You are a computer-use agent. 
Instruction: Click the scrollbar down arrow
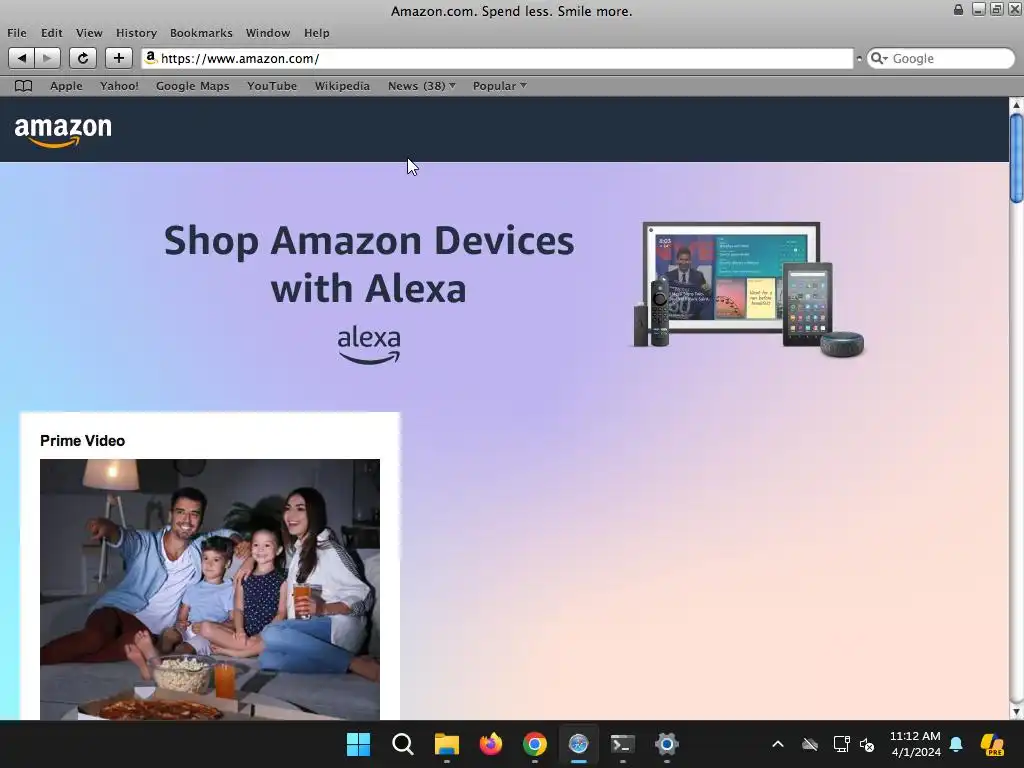(1016, 712)
